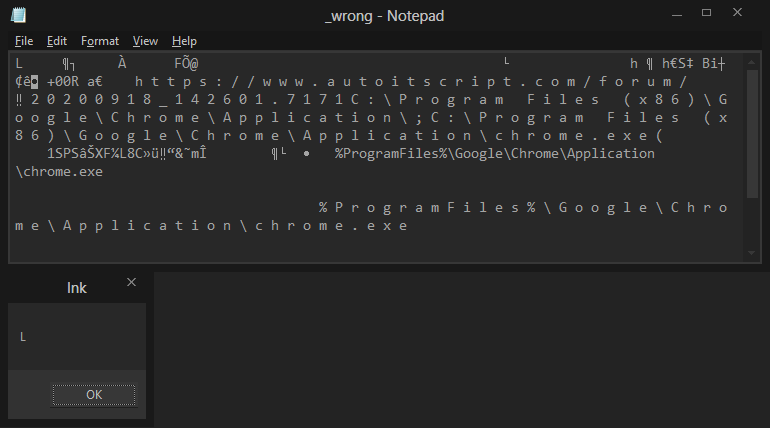Open the File menu
770x428 pixels.
tap(24, 41)
